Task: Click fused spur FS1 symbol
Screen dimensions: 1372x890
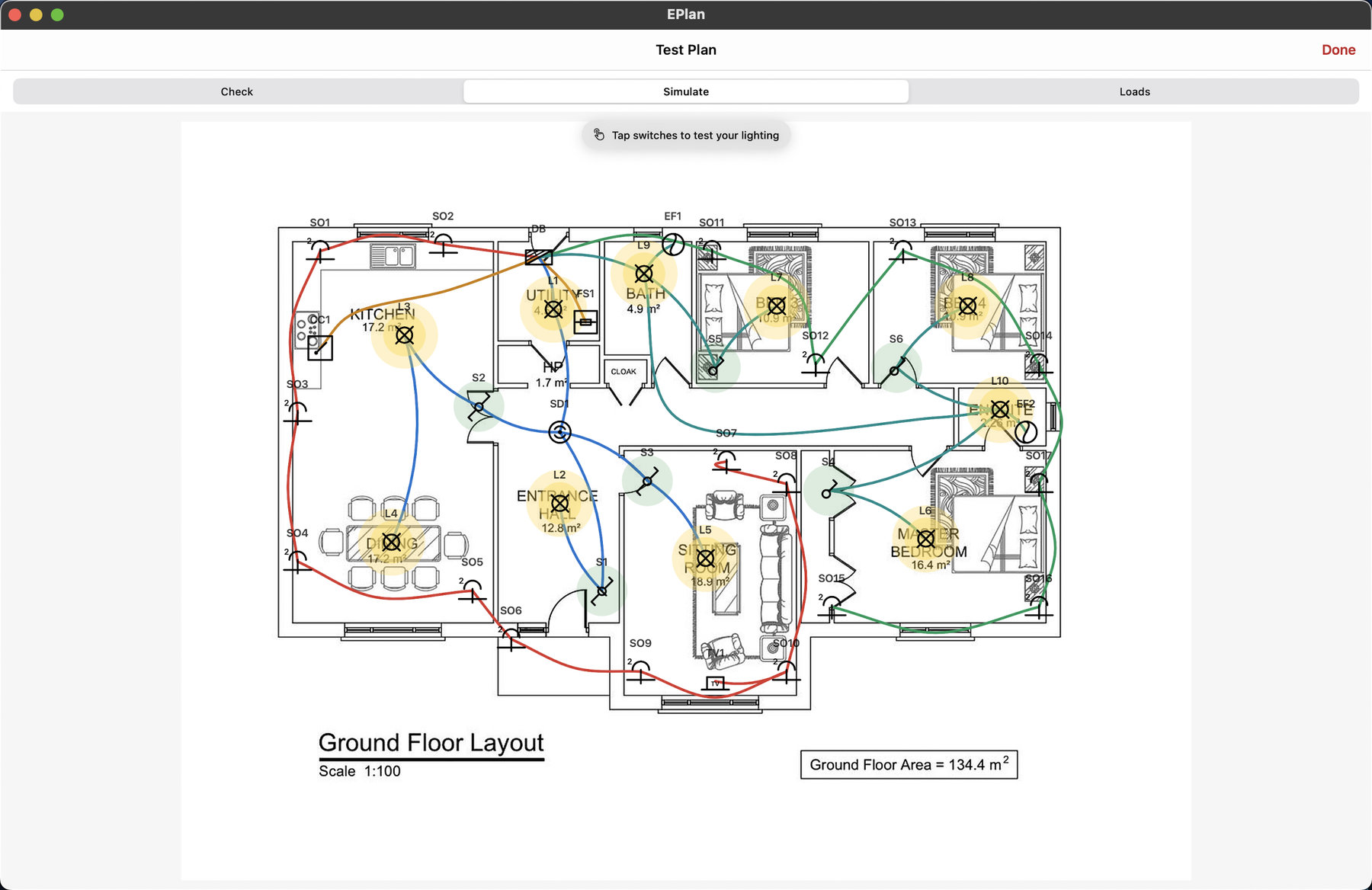Action: pyautogui.click(x=585, y=322)
